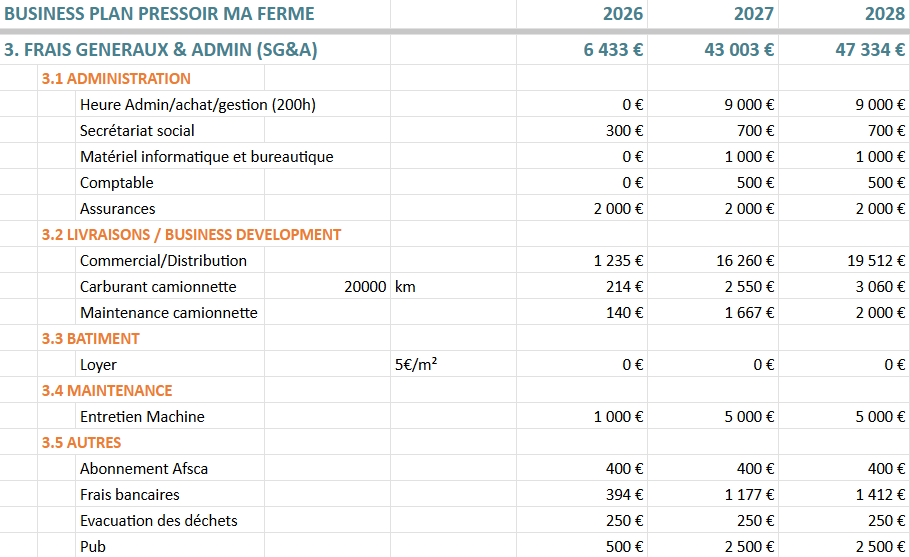Select Maintenance camionnette 2026 value
Image resolution: width=910 pixels, height=557 pixels.
625,313
